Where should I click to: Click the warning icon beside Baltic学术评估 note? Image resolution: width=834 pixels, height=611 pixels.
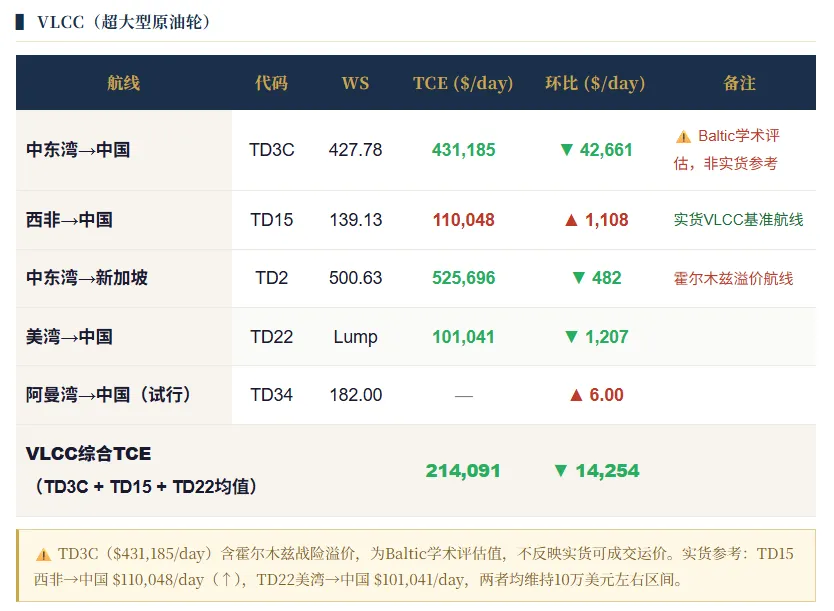coord(683,137)
